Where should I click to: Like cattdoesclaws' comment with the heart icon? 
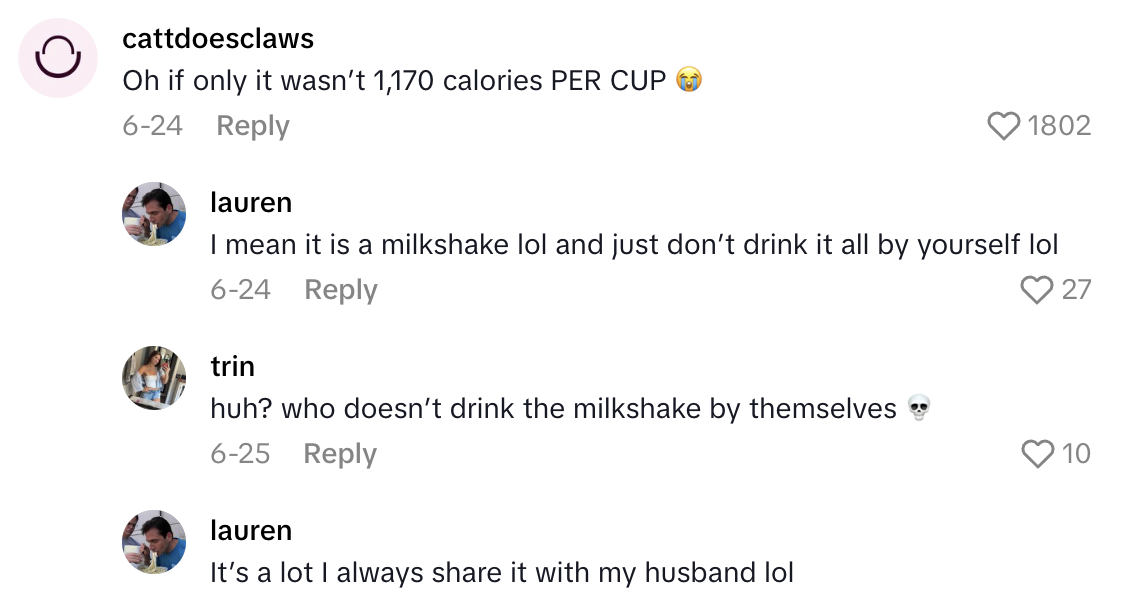1003,126
